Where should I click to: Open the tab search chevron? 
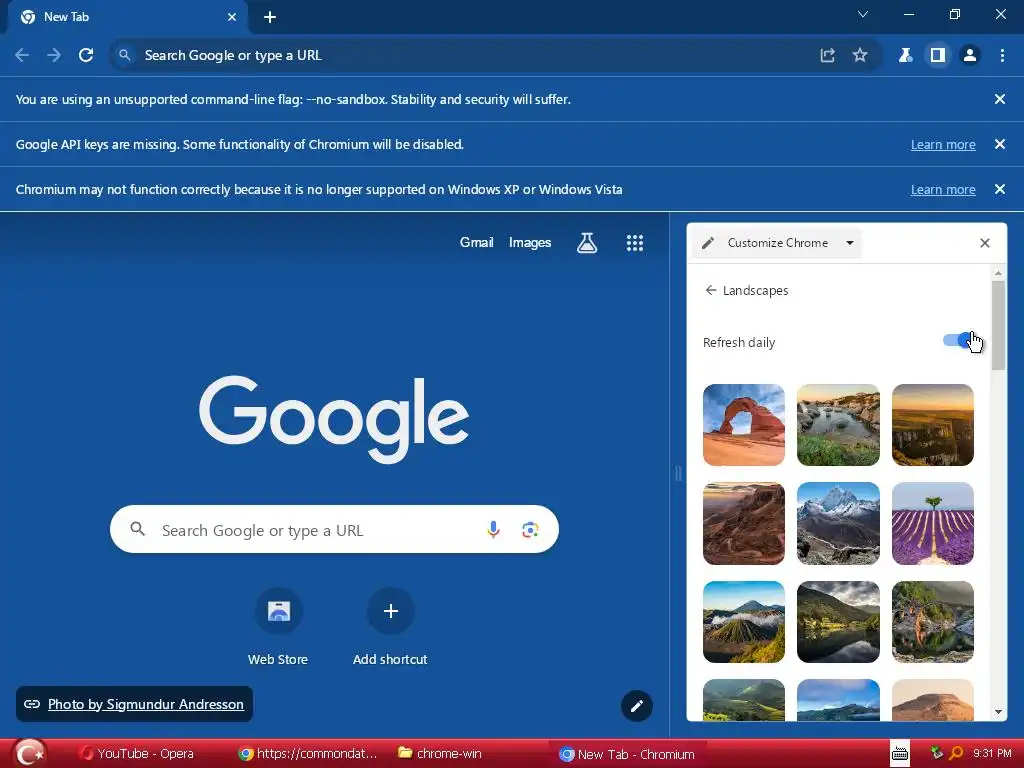click(x=863, y=14)
